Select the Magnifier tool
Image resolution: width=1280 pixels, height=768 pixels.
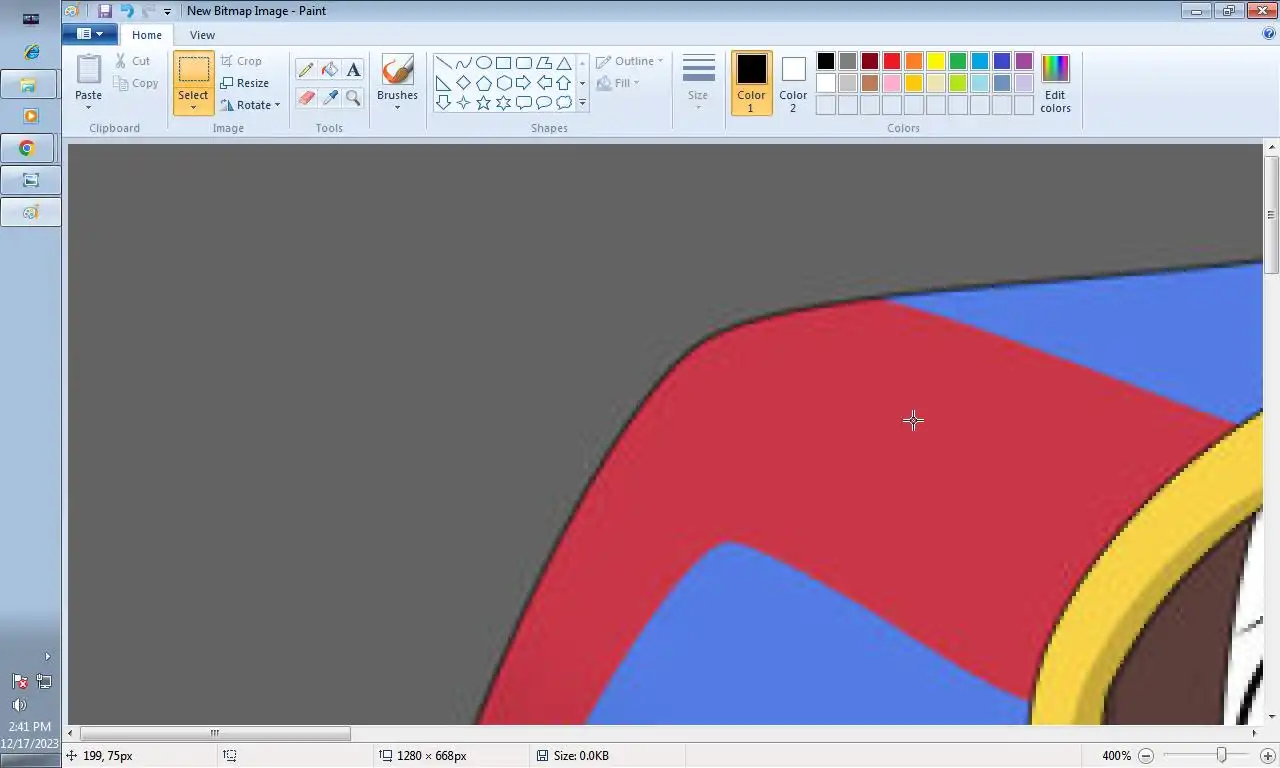[x=353, y=98]
